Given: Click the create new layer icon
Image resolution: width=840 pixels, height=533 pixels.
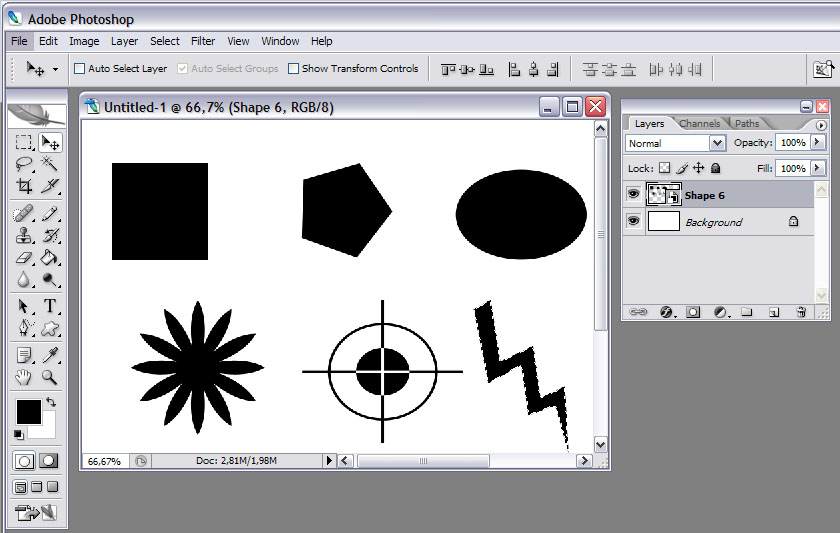Looking at the screenshot, I should pos(774,312).
